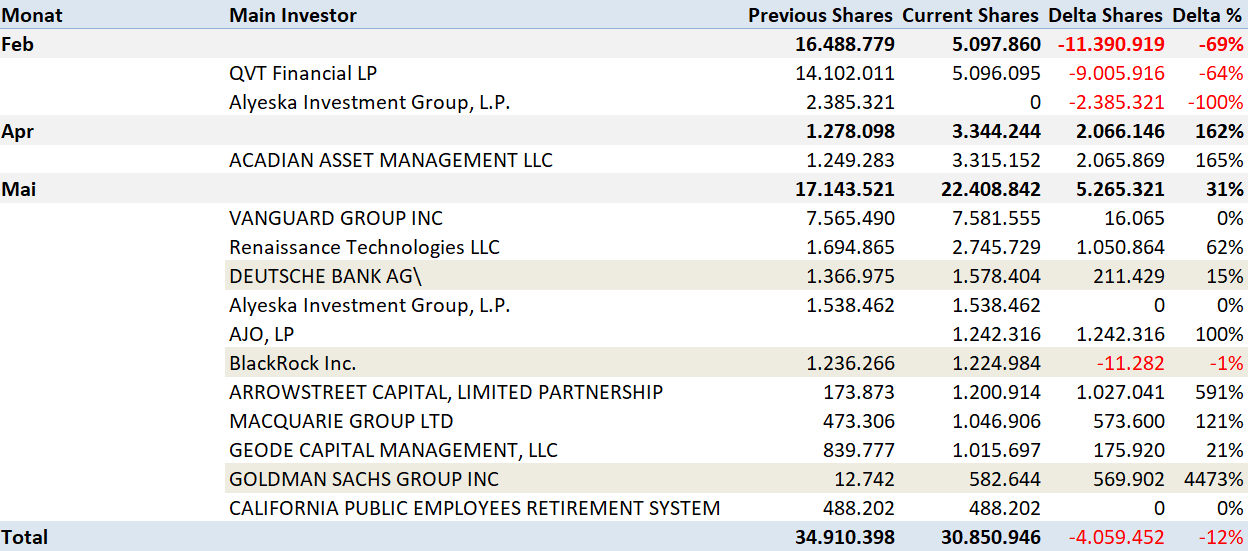Click the BlackRock Inc. investor cell

coord(293,363)
